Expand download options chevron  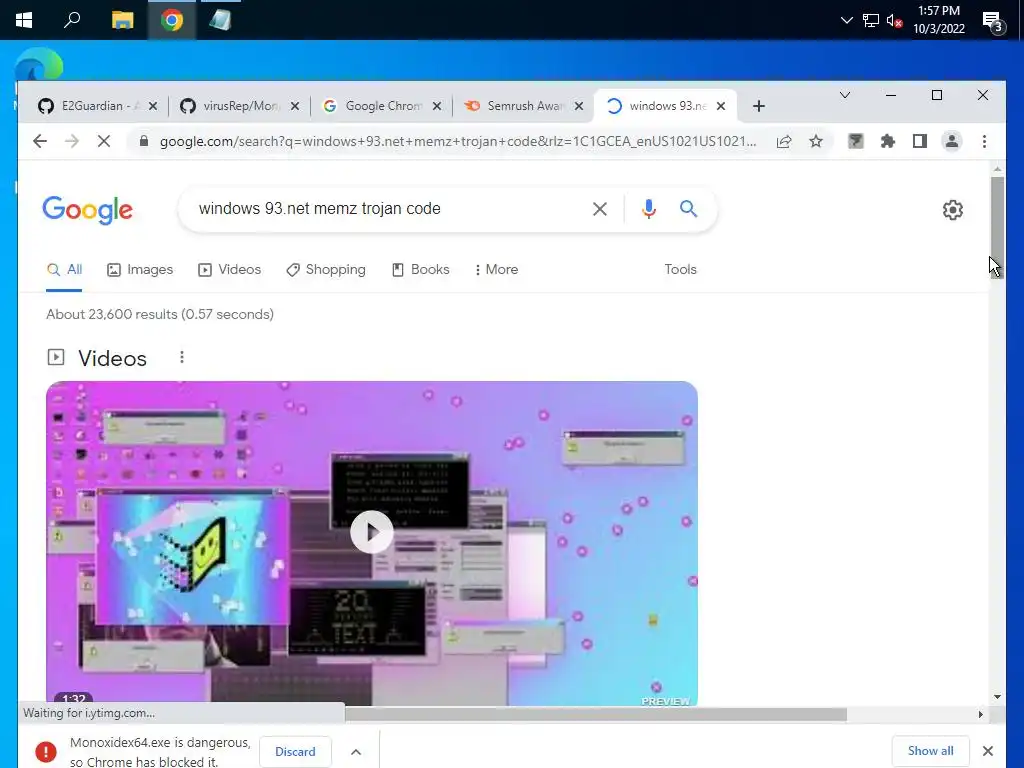(356, 752)
